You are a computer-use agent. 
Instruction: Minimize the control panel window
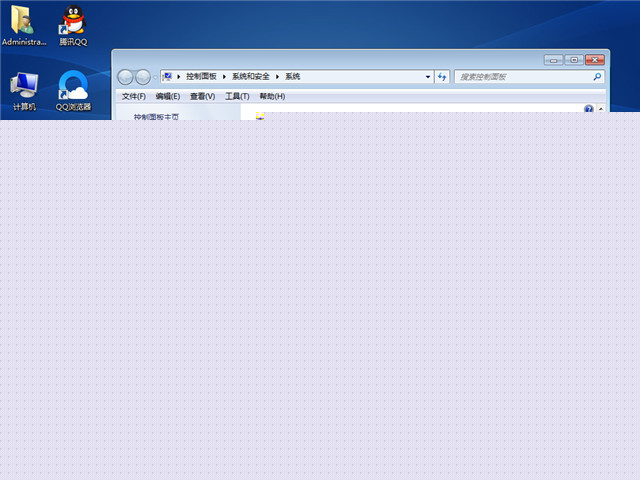553,60
